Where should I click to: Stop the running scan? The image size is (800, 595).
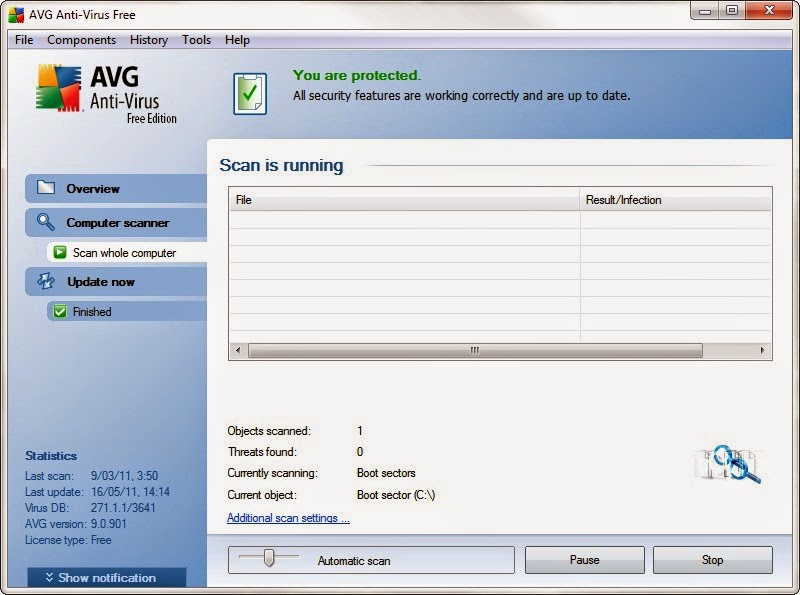point(713,560)
